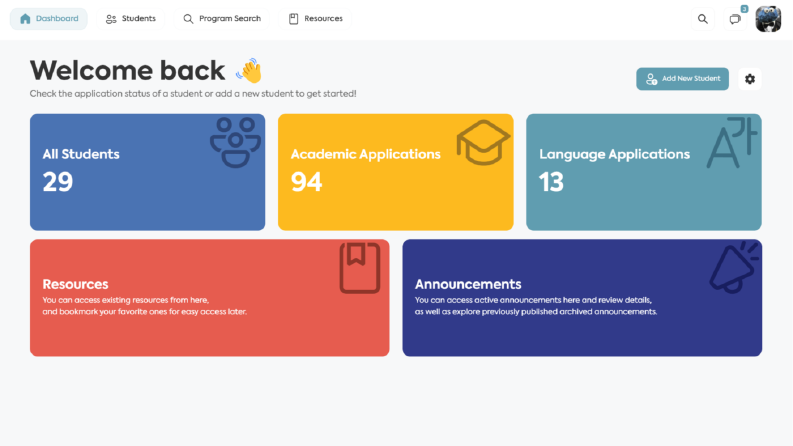Open dashboard settings gear icon
The image size is (793, 446).
(750, 79)
